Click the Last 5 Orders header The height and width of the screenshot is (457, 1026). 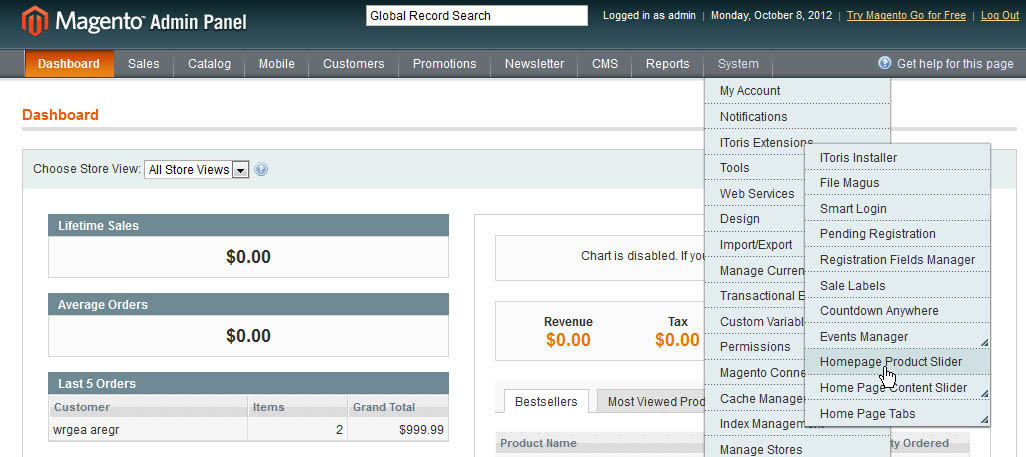249,384
